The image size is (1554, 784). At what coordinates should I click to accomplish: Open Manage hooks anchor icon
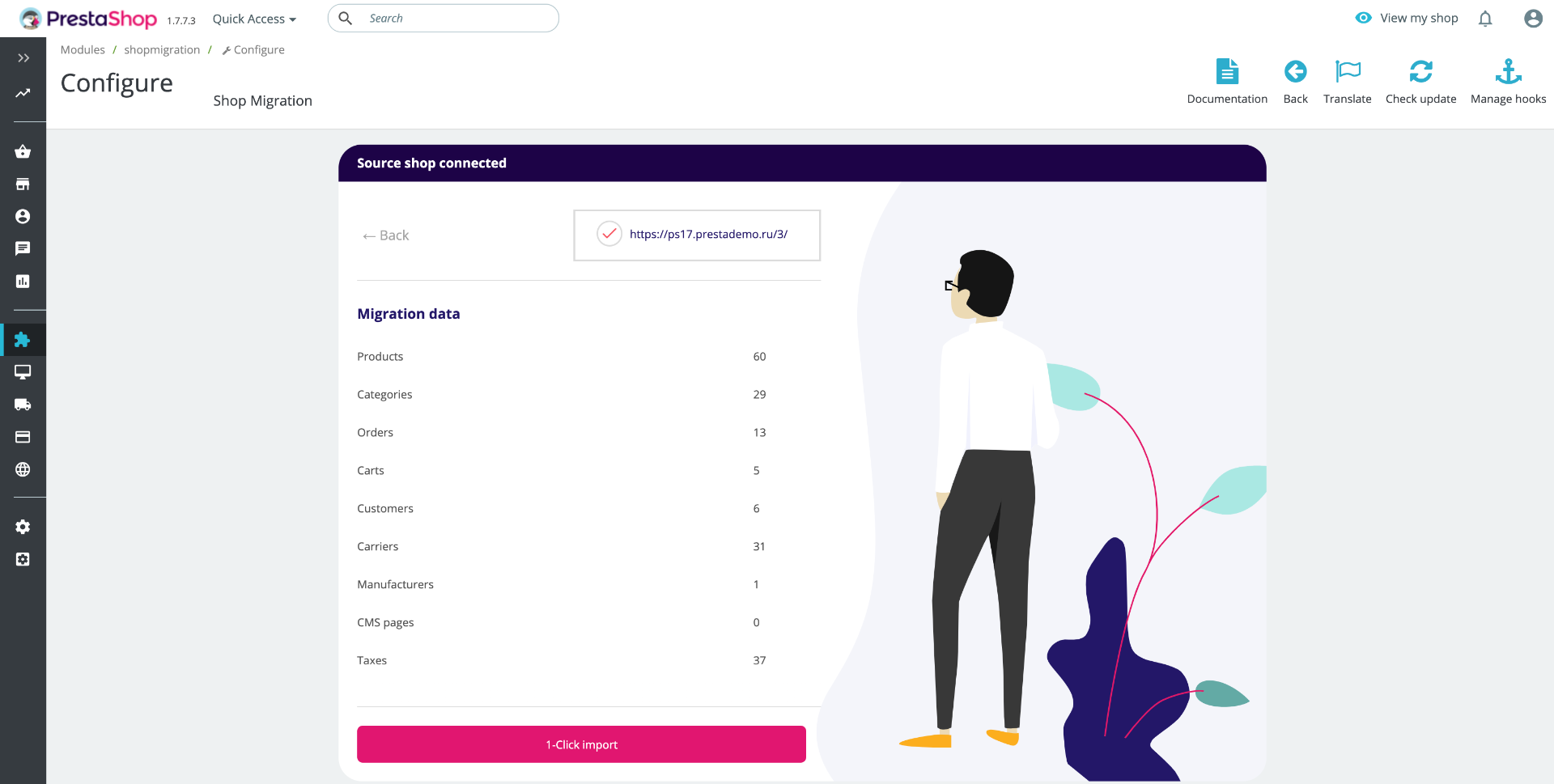point(1508,71)
